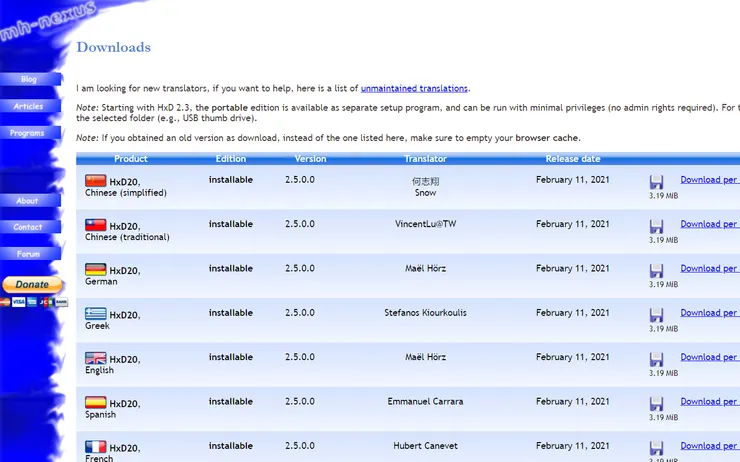
Task: Click Download link for Chinese simplified HxD
Action: click(x=710, y=180)
